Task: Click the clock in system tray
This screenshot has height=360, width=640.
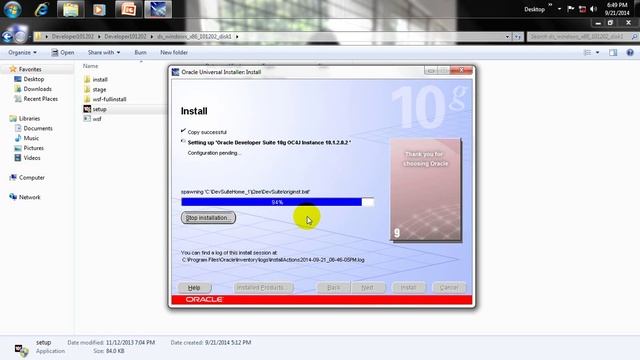Action: 617,9
